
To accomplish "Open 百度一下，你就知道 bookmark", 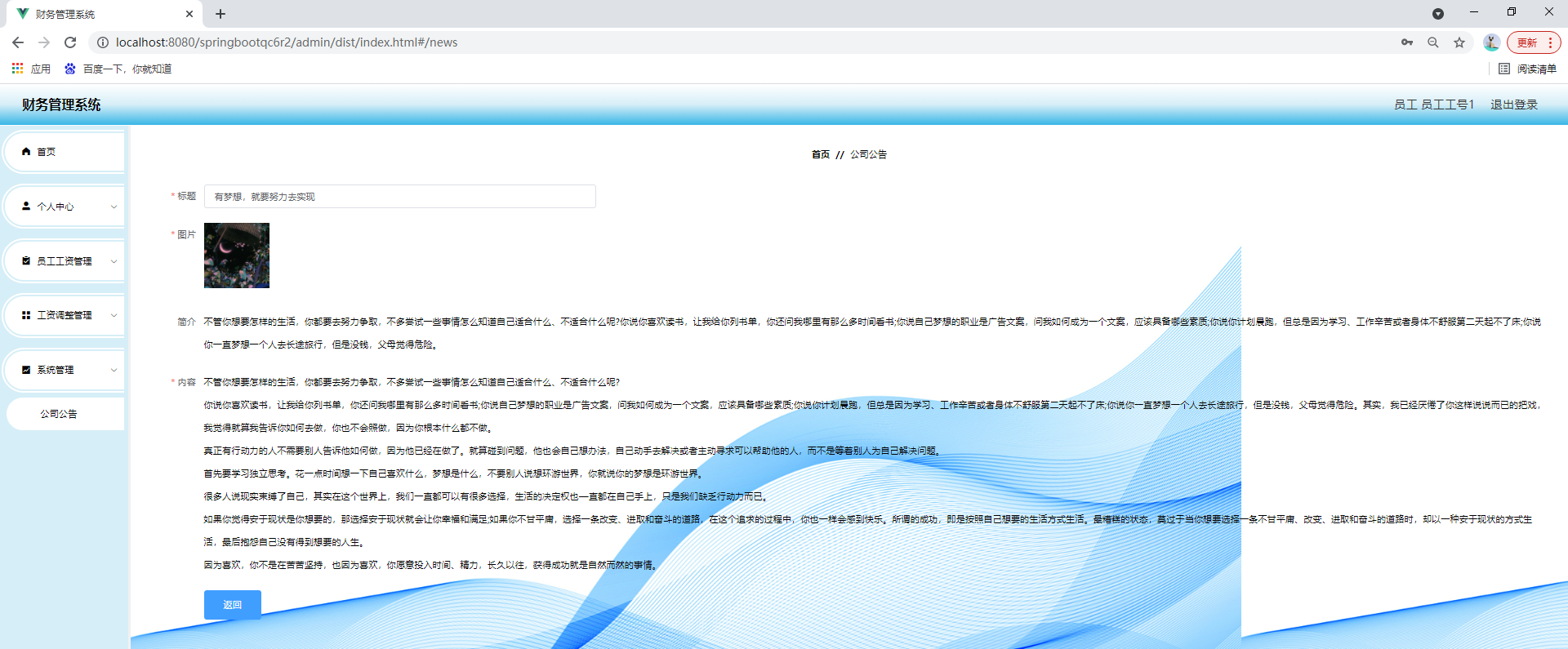I will pos(118,69).
